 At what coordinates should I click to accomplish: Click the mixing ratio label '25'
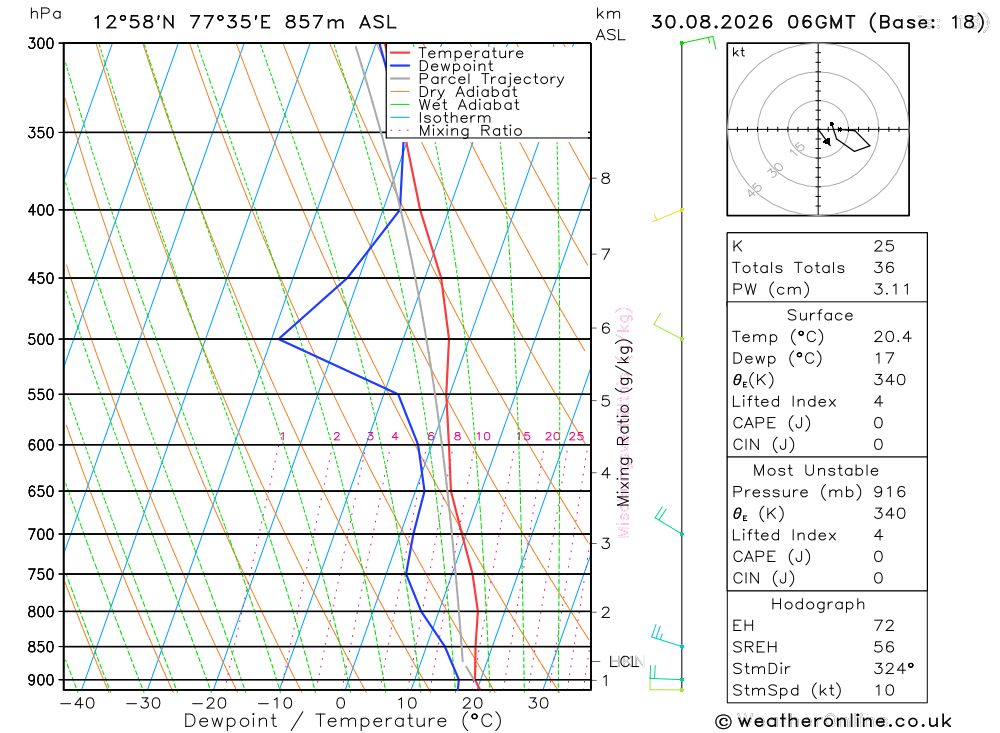point(576,436)
